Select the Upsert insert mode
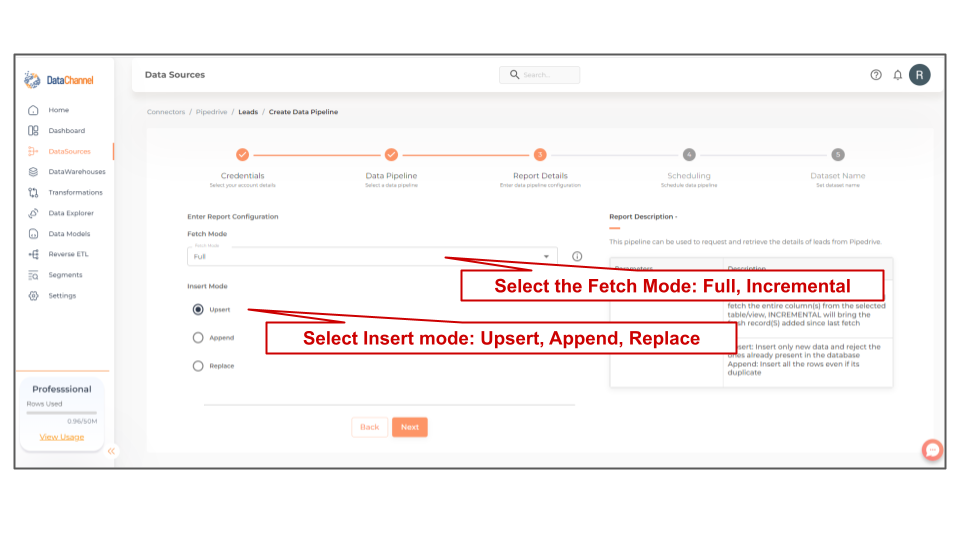This screenshot has height=540, width=960. (198, 310)
